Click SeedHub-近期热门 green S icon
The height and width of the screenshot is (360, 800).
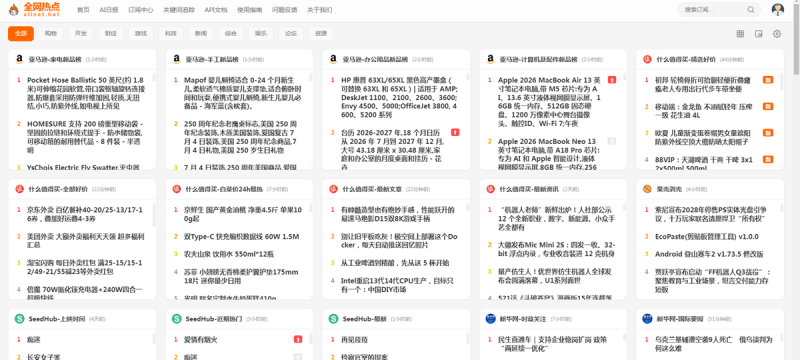click(177, 319)
